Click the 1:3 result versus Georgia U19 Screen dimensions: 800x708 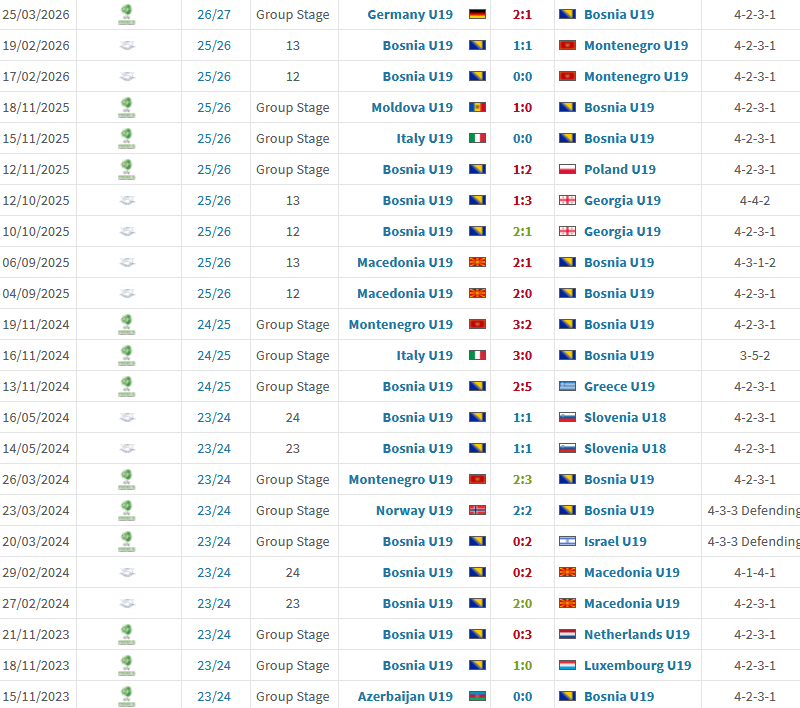(522, 201)
